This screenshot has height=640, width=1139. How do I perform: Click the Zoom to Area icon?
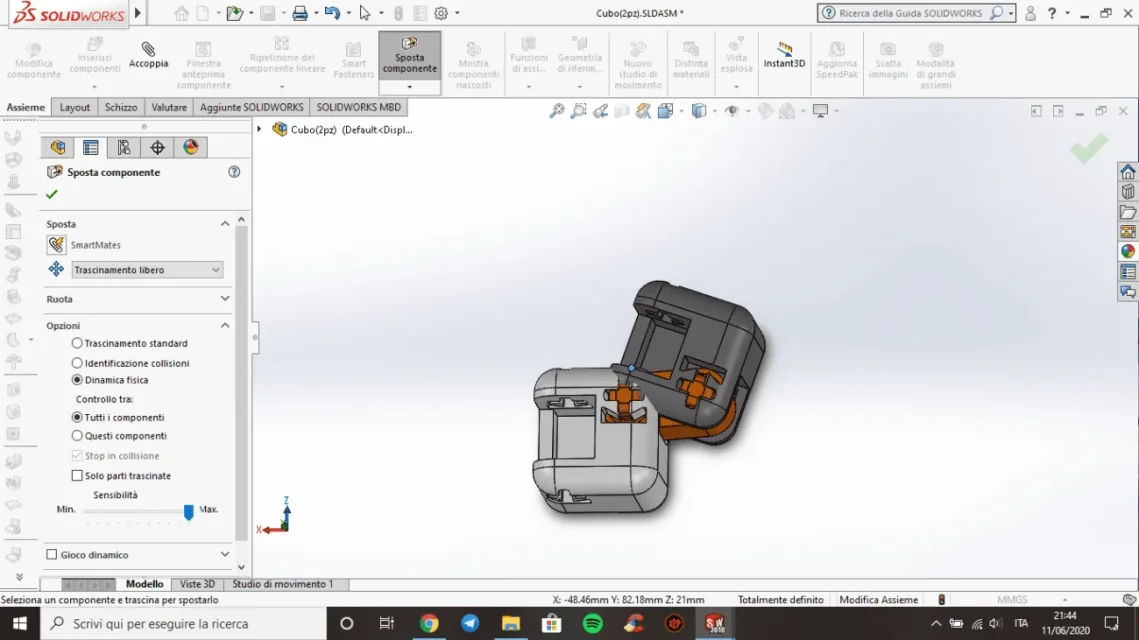click(x=578, y=111)
